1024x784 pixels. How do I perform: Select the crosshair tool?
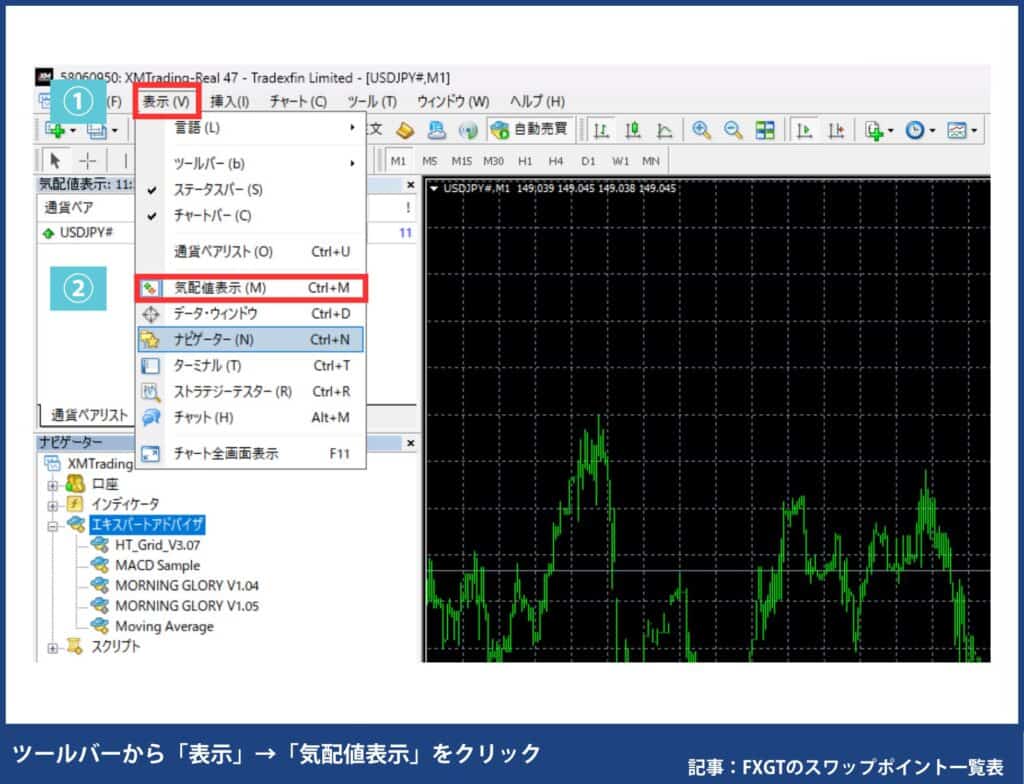tap(87, 161)
